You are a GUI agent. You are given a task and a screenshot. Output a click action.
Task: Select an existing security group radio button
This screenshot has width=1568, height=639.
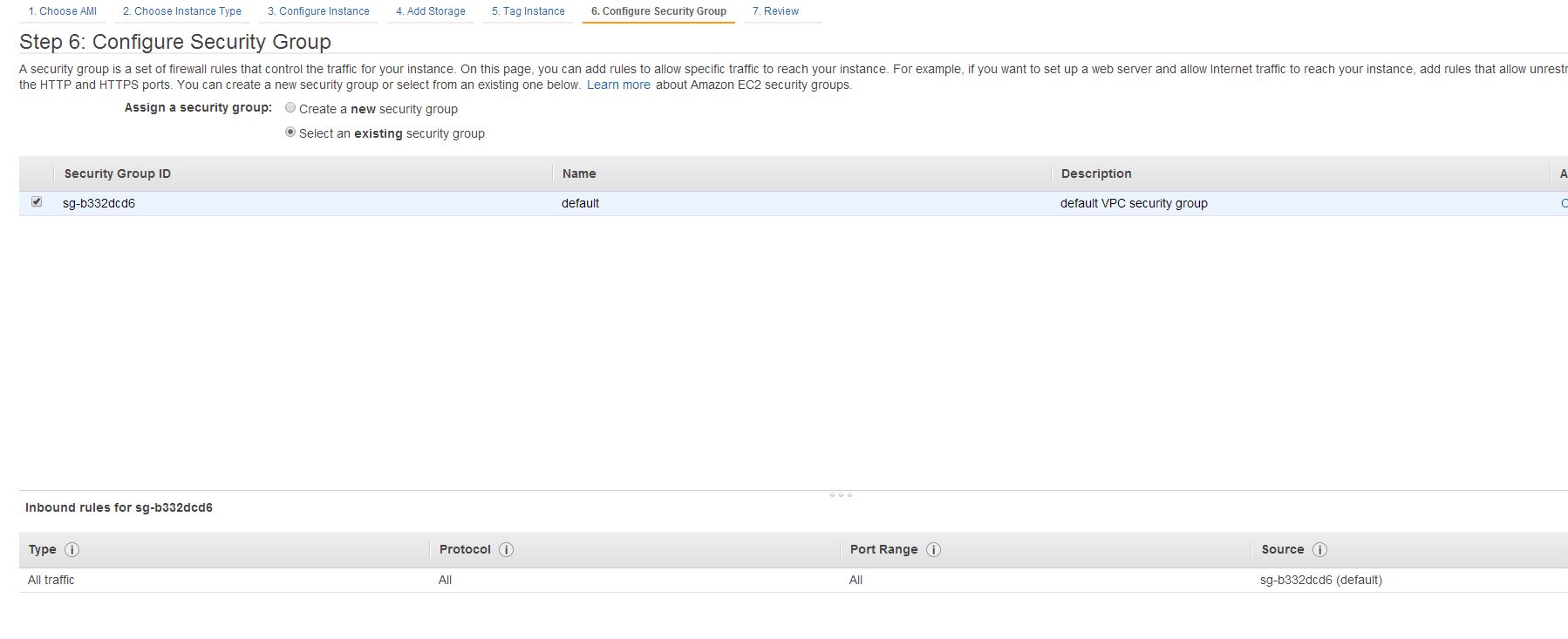coord(290,133)
